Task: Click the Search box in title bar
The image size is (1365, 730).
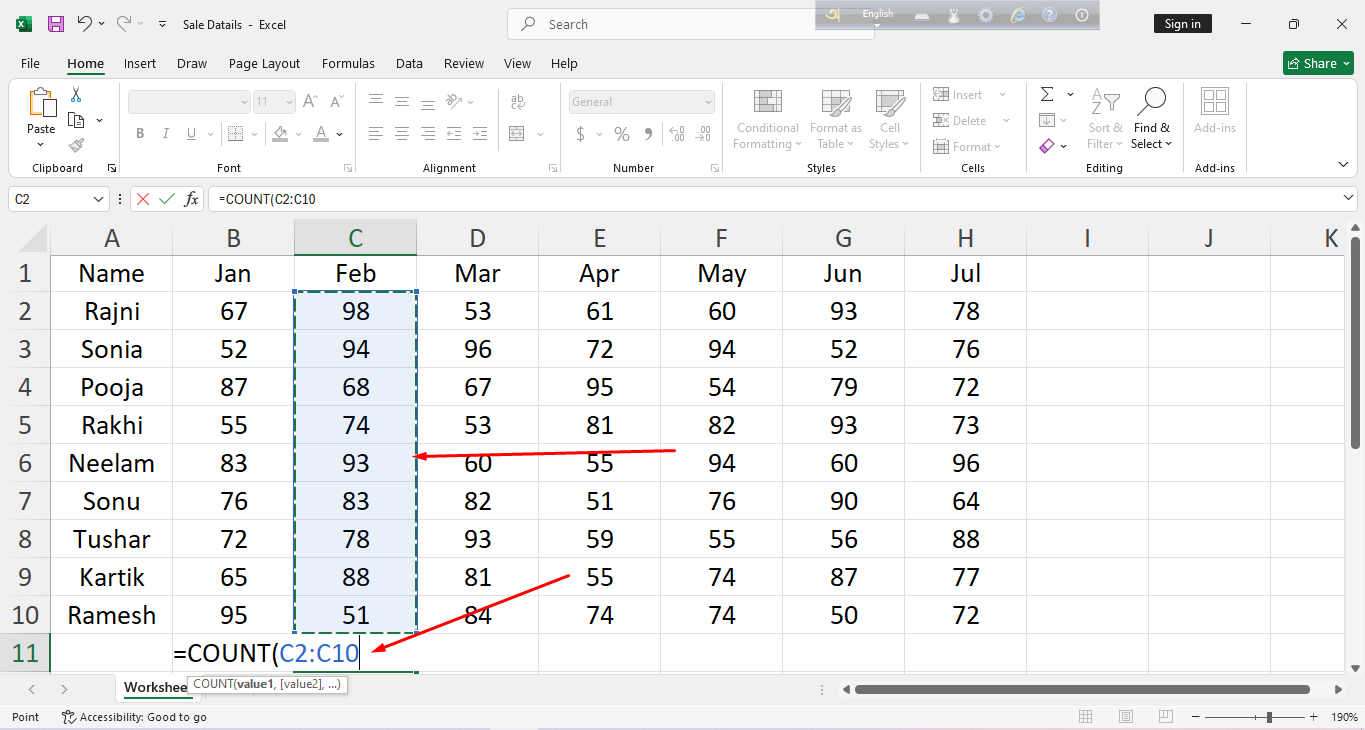Action: pos(690,24)
